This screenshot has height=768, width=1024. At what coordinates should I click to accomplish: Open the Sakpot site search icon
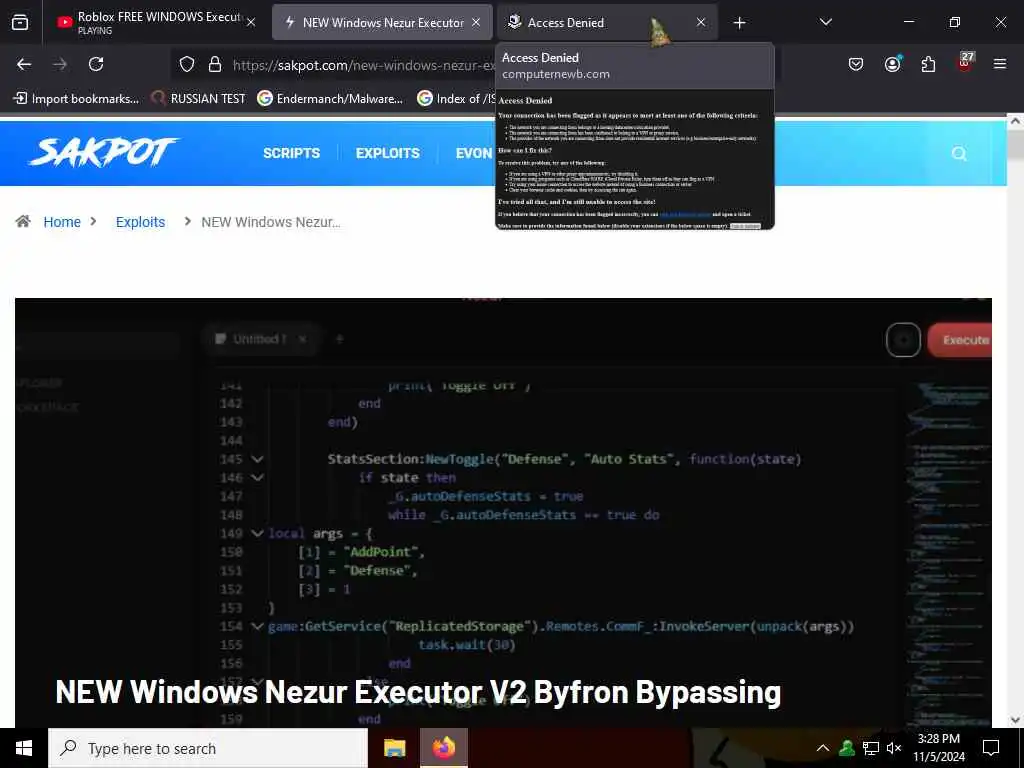[x=959, y=153]
